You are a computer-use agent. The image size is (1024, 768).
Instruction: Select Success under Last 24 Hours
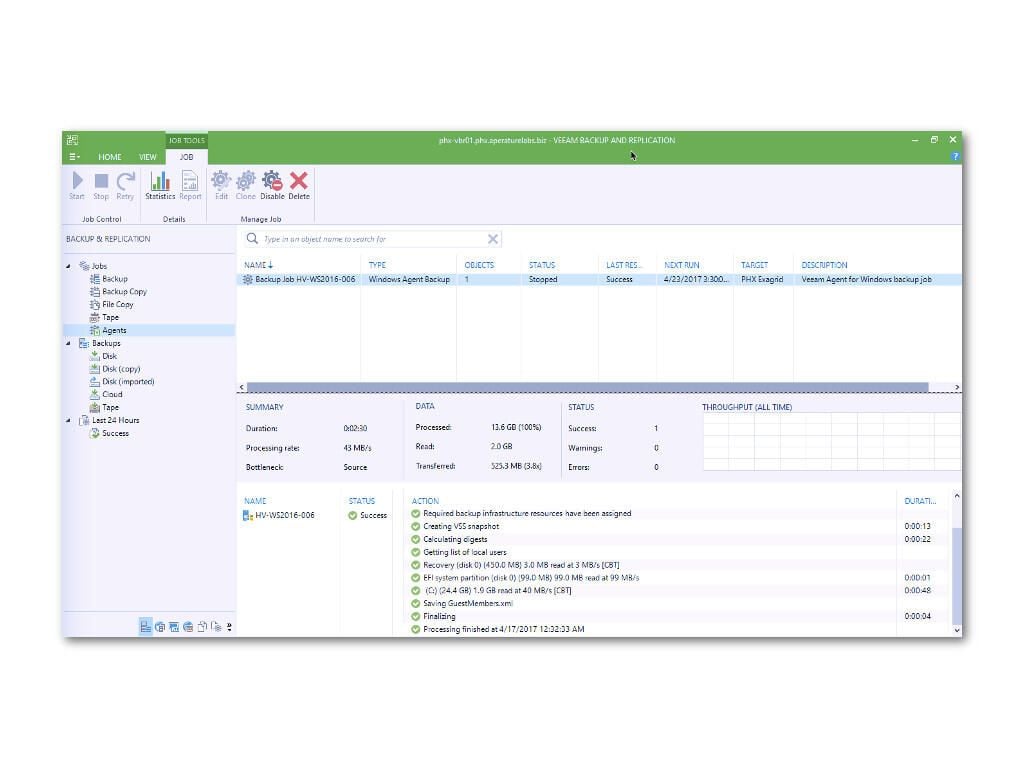pos(109,433)
